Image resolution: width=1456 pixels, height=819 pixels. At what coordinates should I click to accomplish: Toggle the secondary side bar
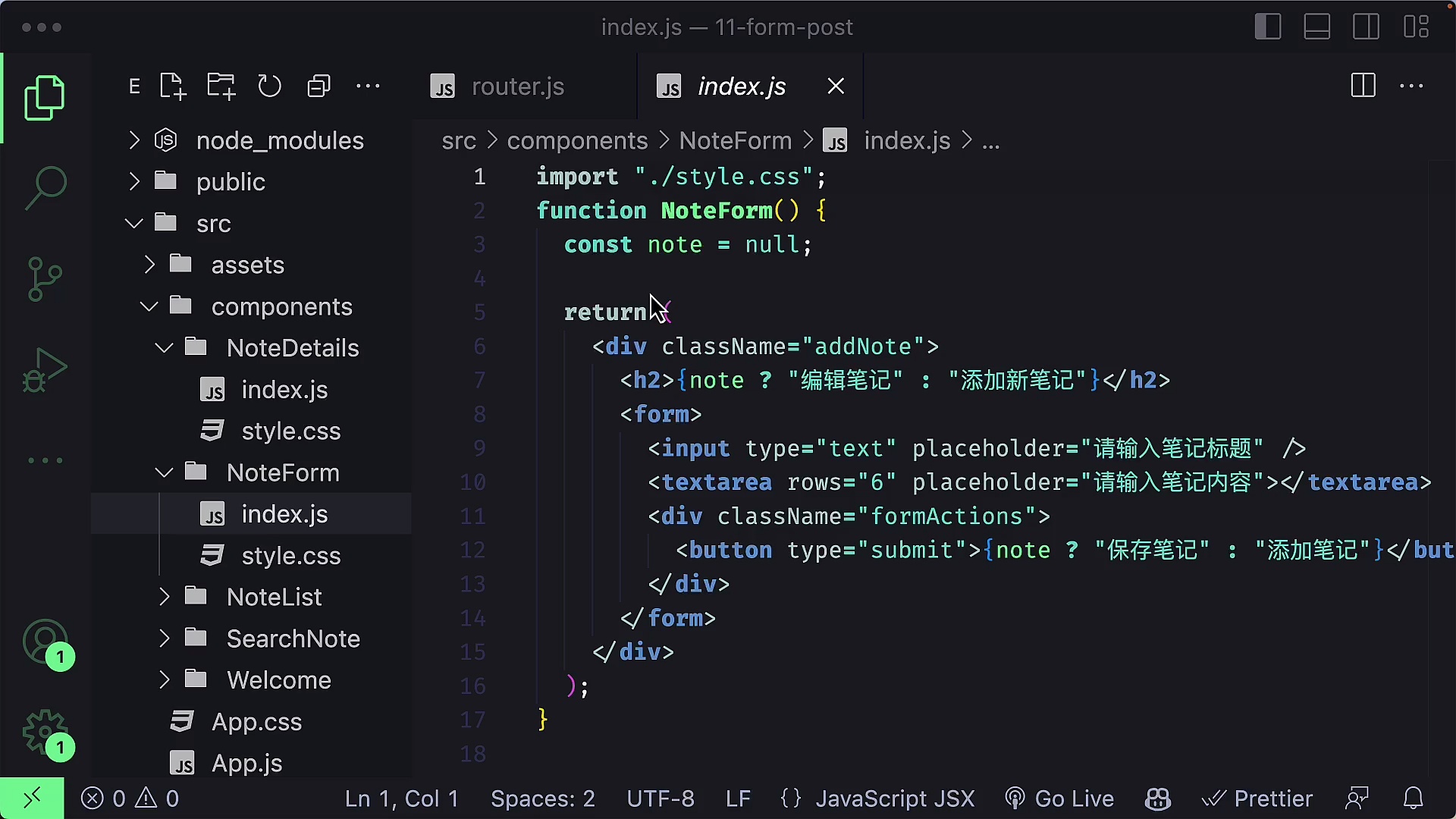pyautogui.click(x=1367, y=27)
